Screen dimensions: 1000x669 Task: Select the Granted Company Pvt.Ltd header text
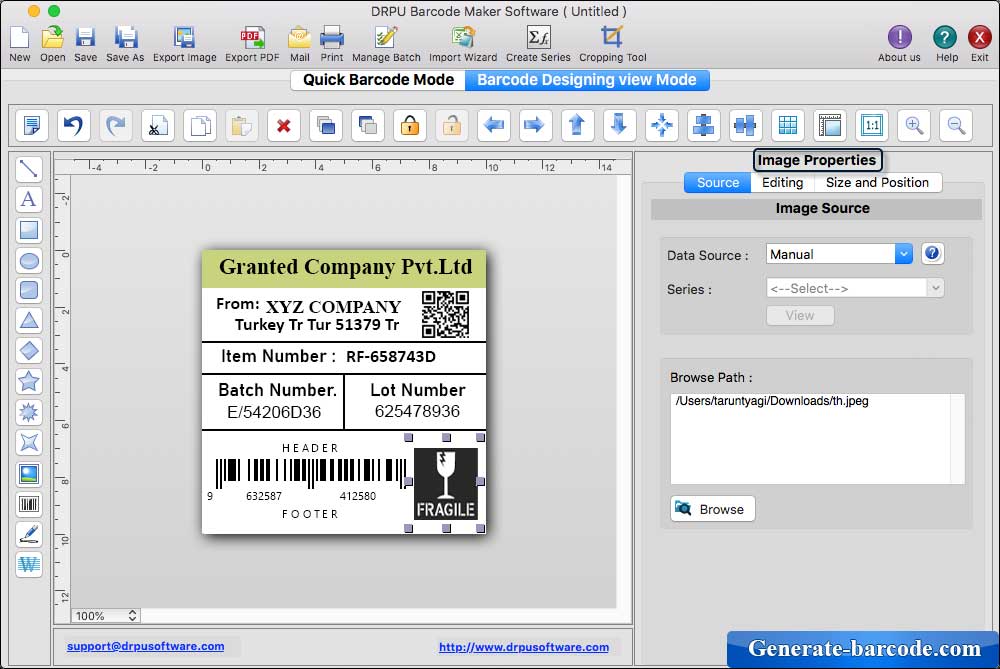tap(345, 267)
